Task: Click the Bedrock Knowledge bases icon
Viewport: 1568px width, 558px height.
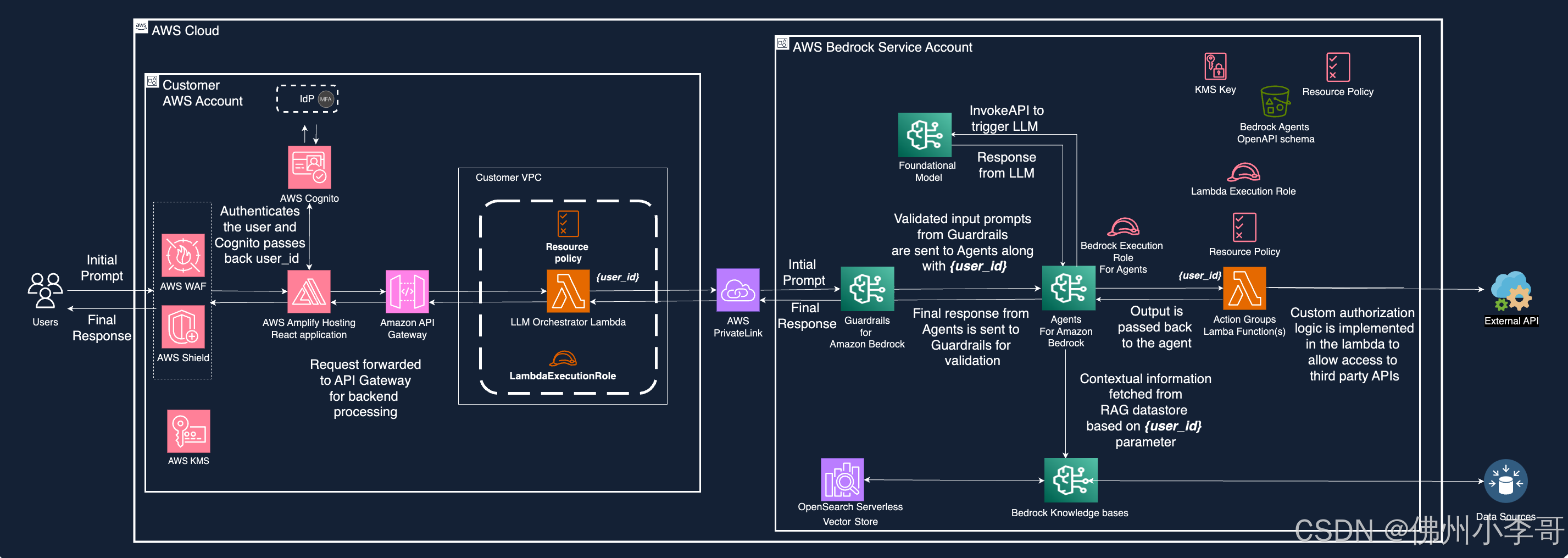Action: [x=1071, y=480]
